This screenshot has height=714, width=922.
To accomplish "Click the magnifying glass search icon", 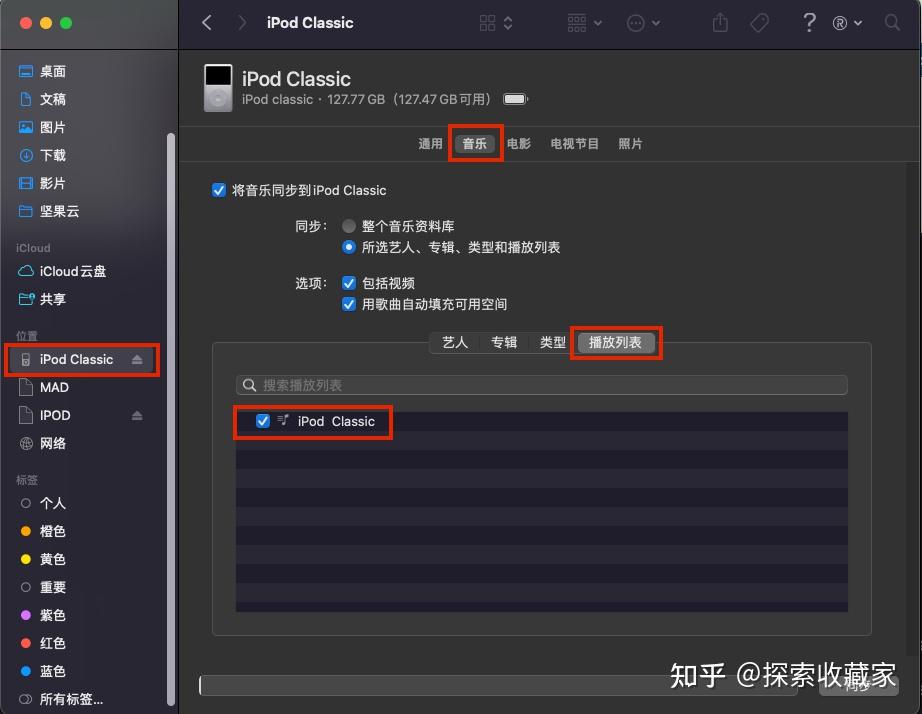I will coord(893,22).
